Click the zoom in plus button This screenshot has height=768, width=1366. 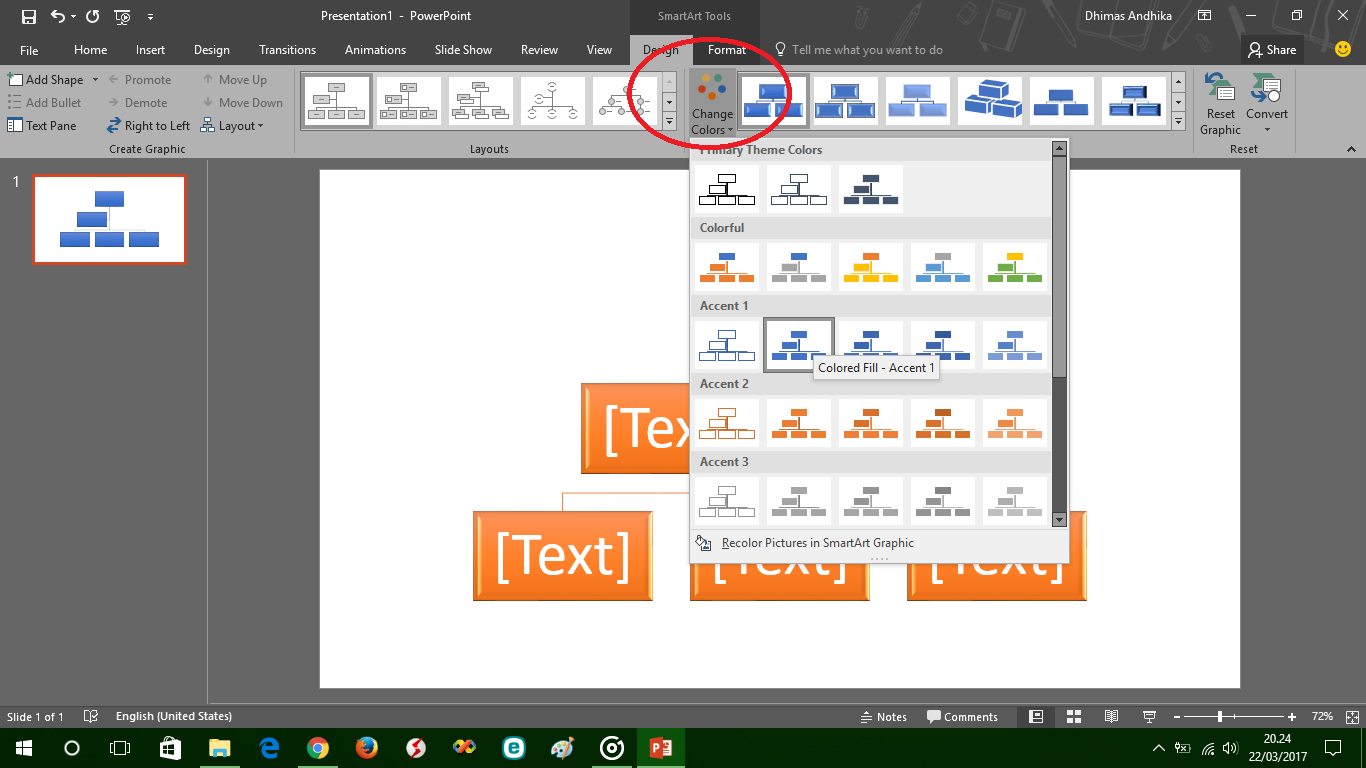coord(1292,716)
